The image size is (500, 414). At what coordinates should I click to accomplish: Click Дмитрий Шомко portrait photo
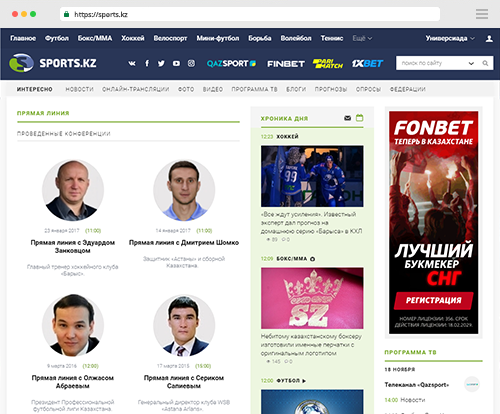click(x=184, y=190)
